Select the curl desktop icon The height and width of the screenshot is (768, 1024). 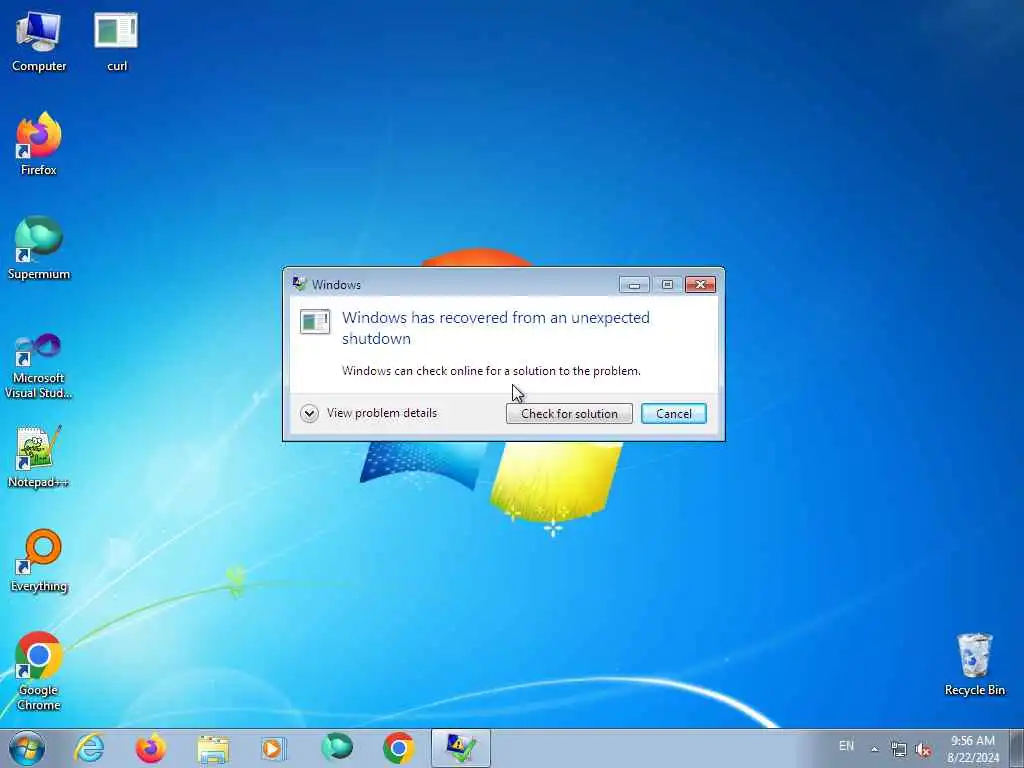point(116,41)
